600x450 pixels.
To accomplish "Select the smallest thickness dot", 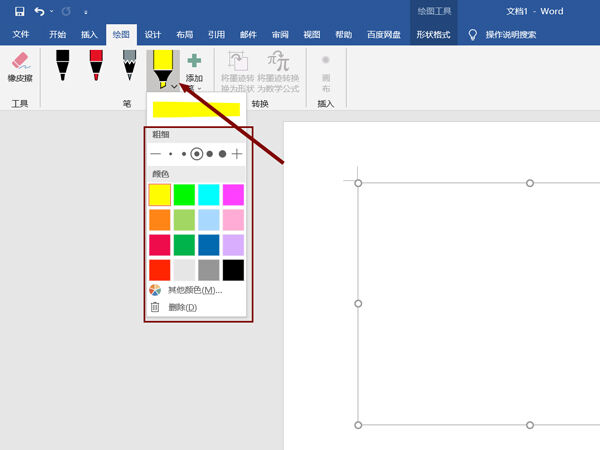I will (171, 154).
